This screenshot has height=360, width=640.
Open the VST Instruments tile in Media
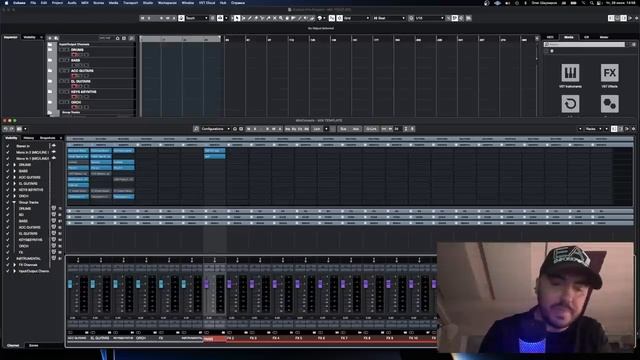coord(570,73)
